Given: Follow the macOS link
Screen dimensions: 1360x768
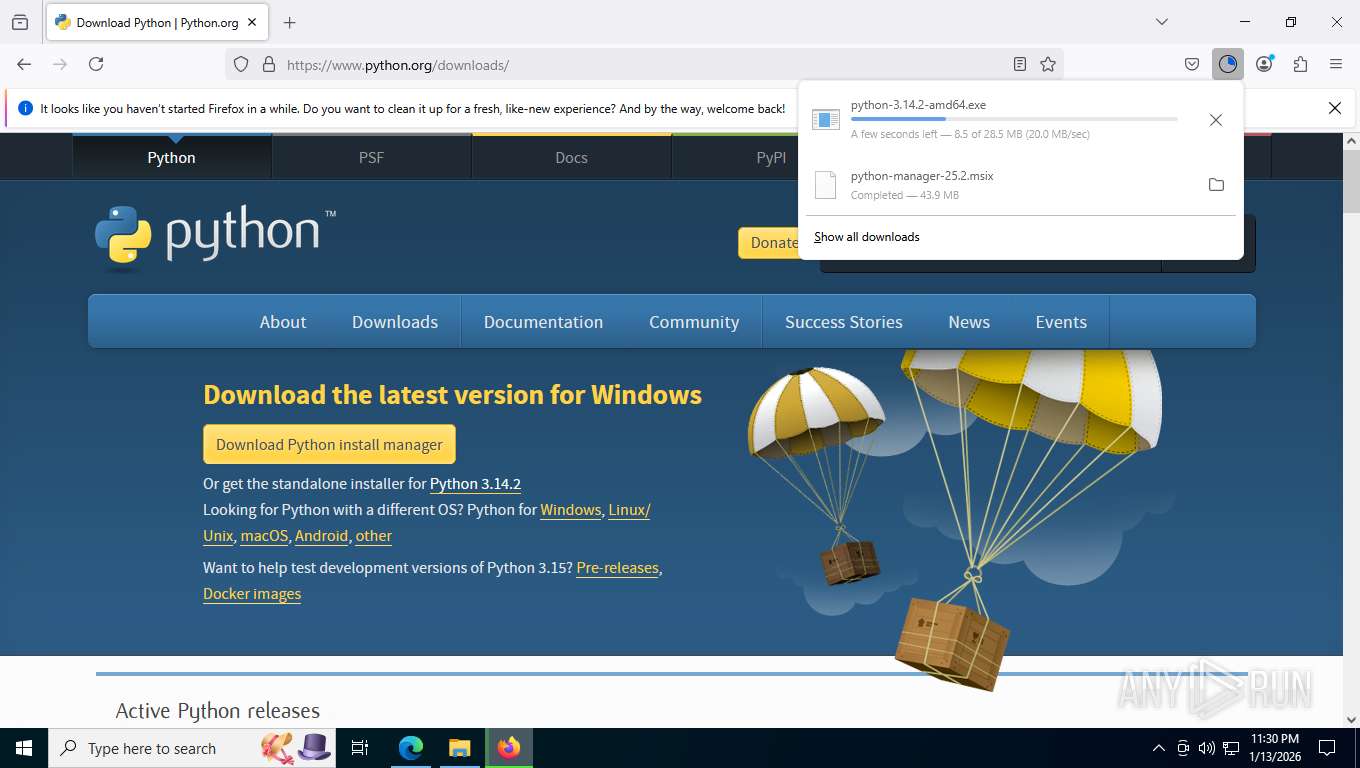Looking at the screenshot, I should 264,536.
